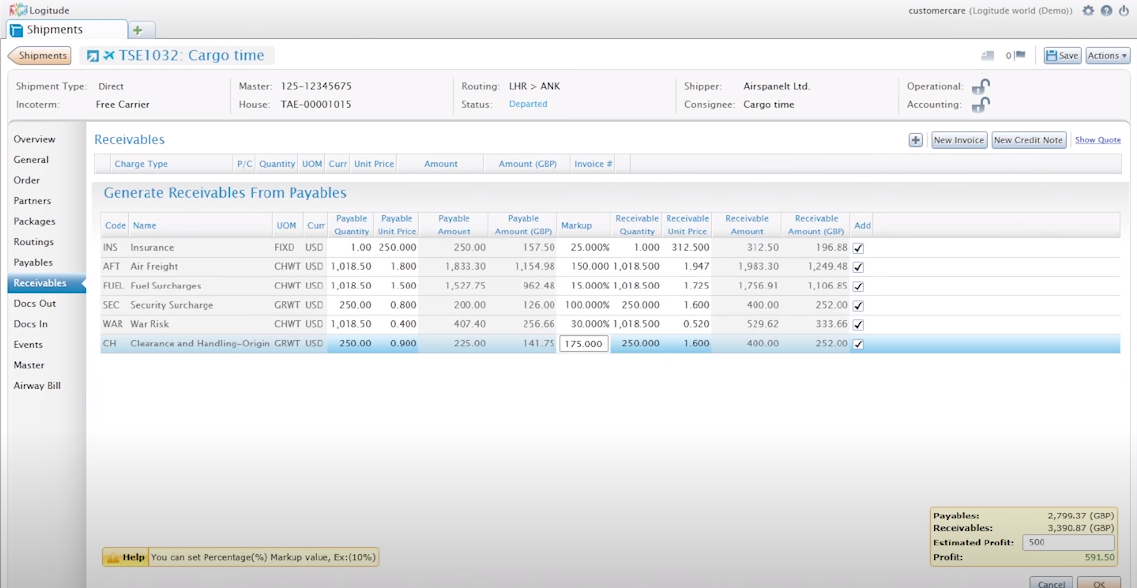The width and height of the screenshot is (1137, 588).
Task: Click the Estimated Profit input field
Action: click(1068, 543)
